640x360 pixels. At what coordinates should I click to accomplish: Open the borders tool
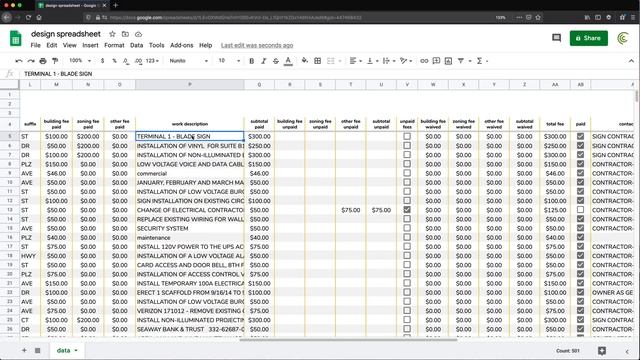click(318, 61)
